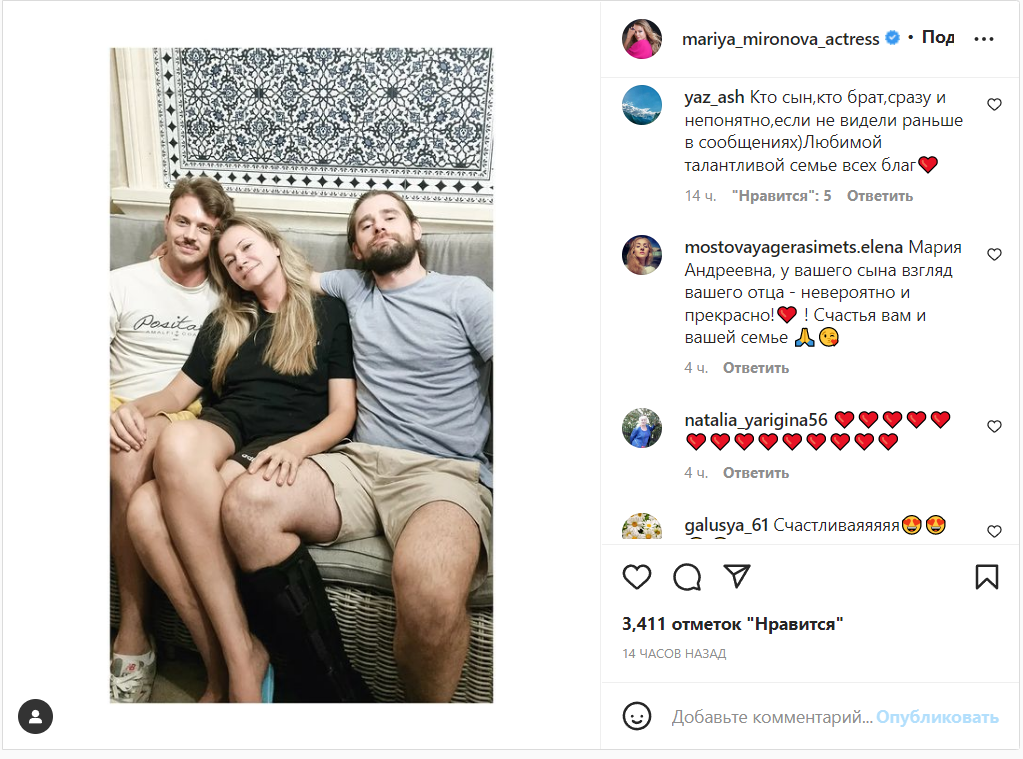Image resolution: width=1023 pixels, height=759 pixels.
Task: View likes on yaz_ash's comment
Action: tap(782, 196)
